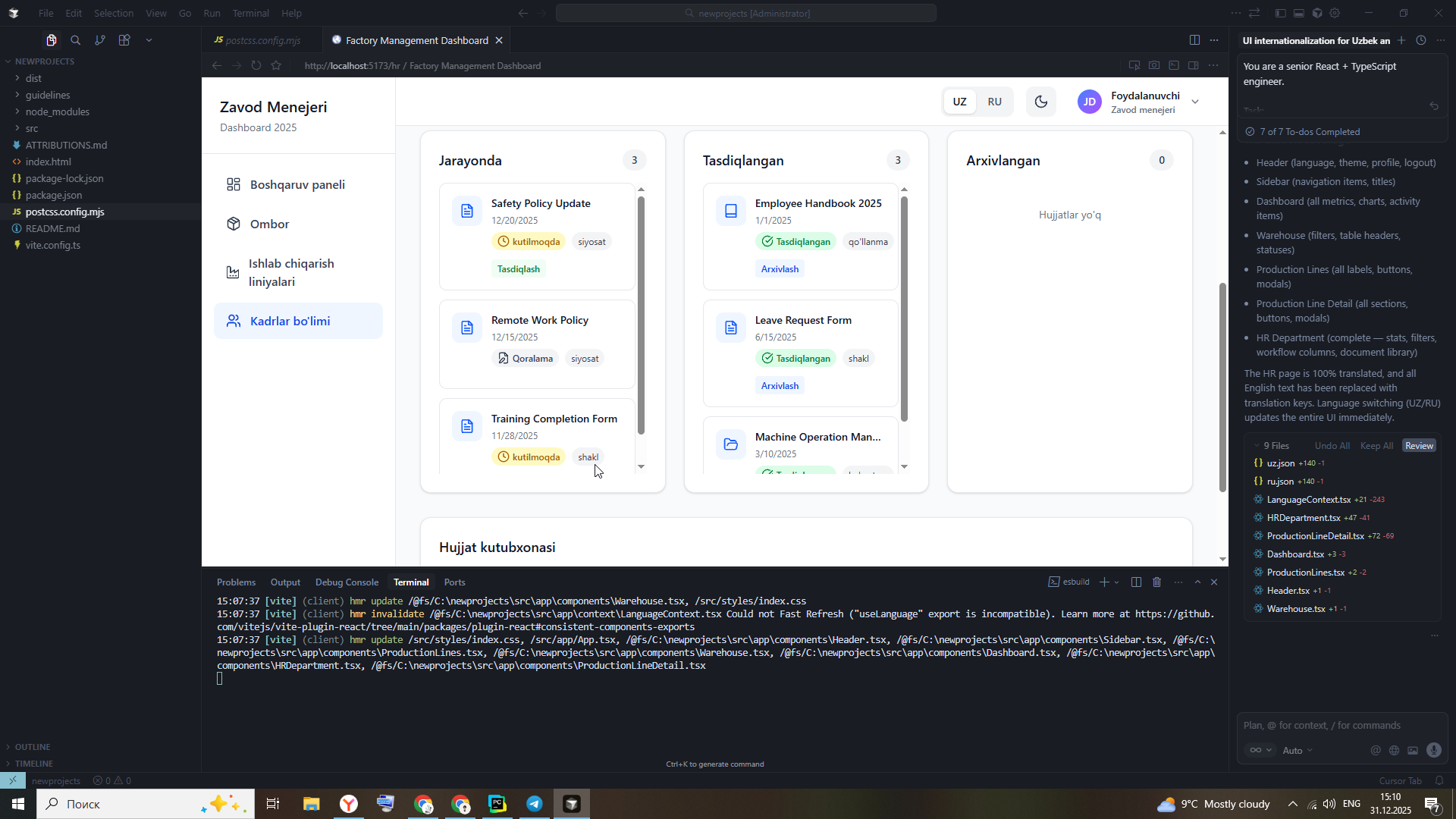This screenshot has width=1456, height=819.
Task: Open Extensions icon in activity bar
Action: click(124, 40)
